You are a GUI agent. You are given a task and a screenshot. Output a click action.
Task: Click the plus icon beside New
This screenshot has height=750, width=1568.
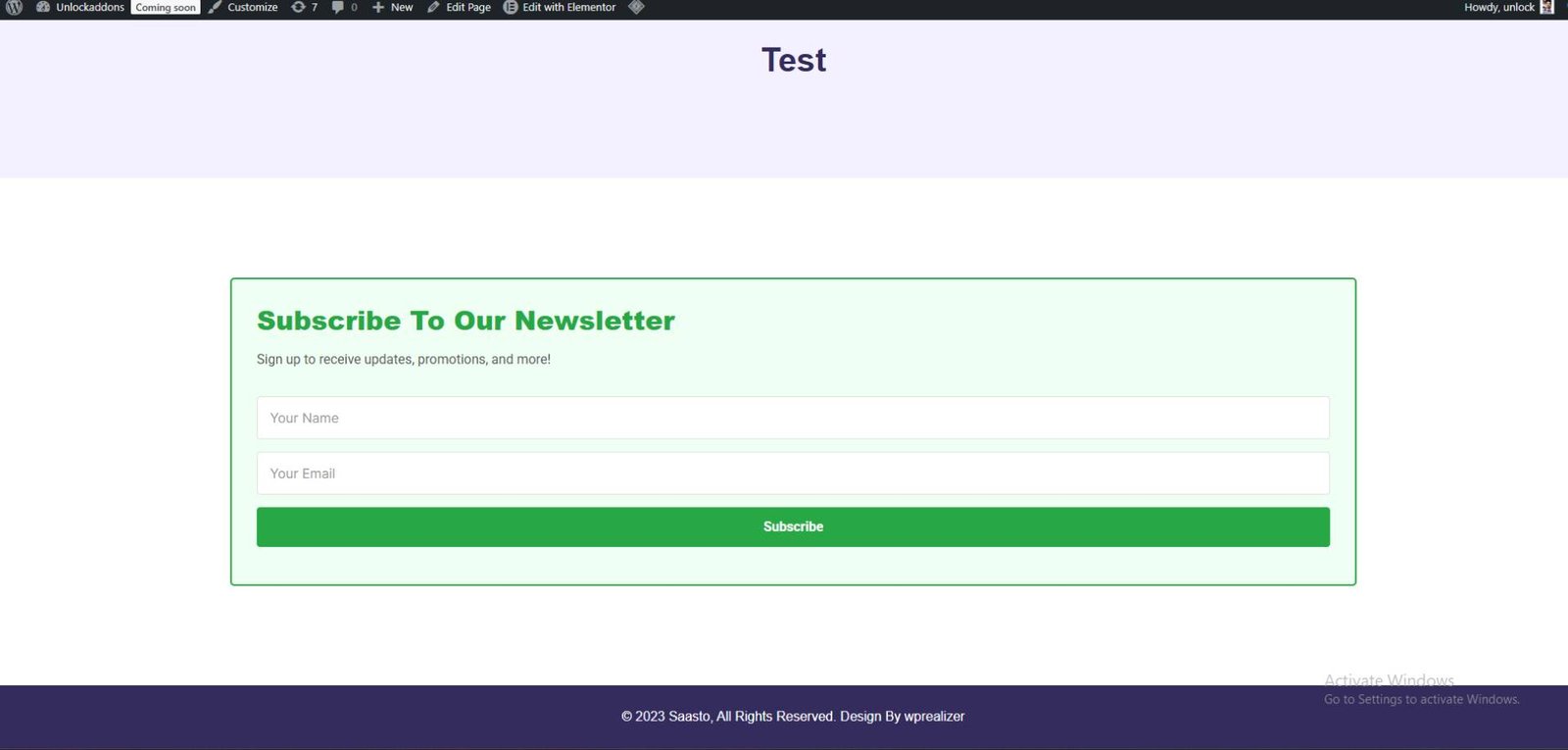[x=378, y=7]
